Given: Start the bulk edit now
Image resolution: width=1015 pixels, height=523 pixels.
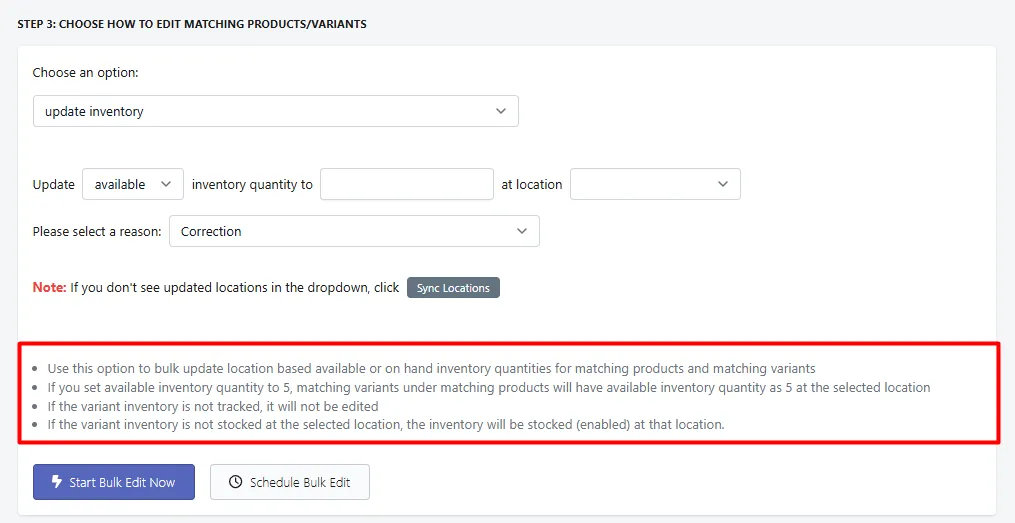Looking at the screenshot, I should click(x=114, y=482).
